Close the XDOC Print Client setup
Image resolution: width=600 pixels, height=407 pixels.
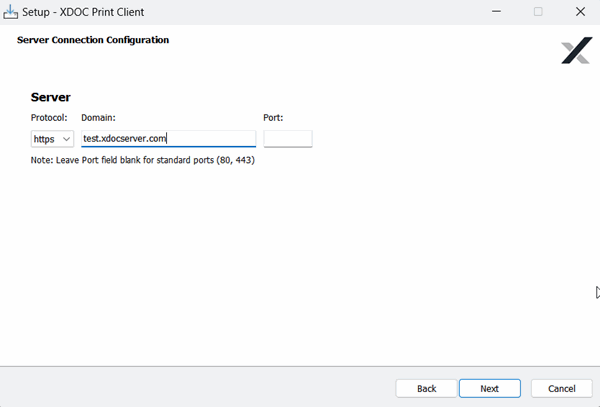point(580,12)
